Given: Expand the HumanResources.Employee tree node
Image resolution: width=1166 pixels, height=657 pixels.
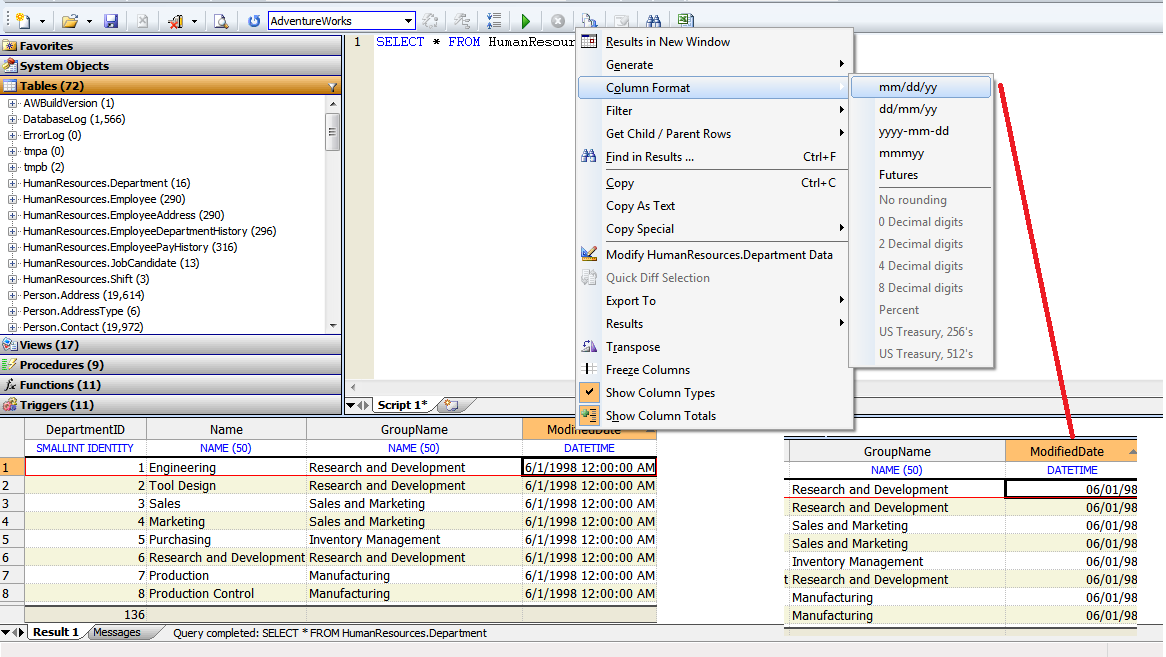Looking at the screenshot, I should tap(10, 199).
